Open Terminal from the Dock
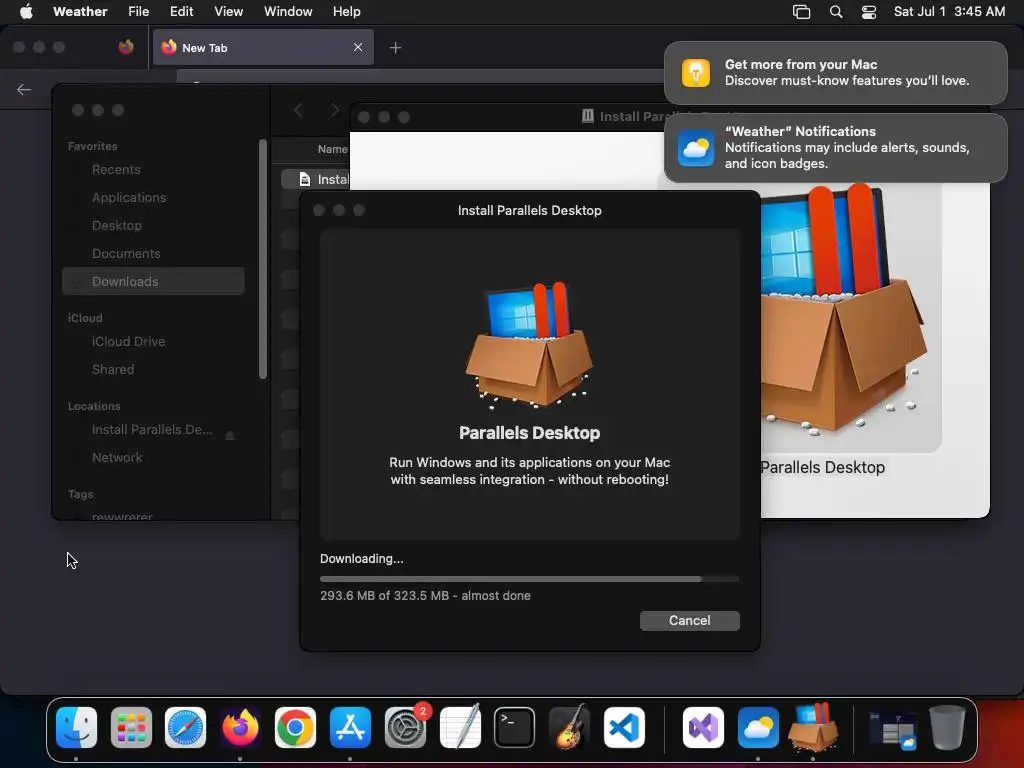Screen dimensions: 1024x768 coord(515,728)
